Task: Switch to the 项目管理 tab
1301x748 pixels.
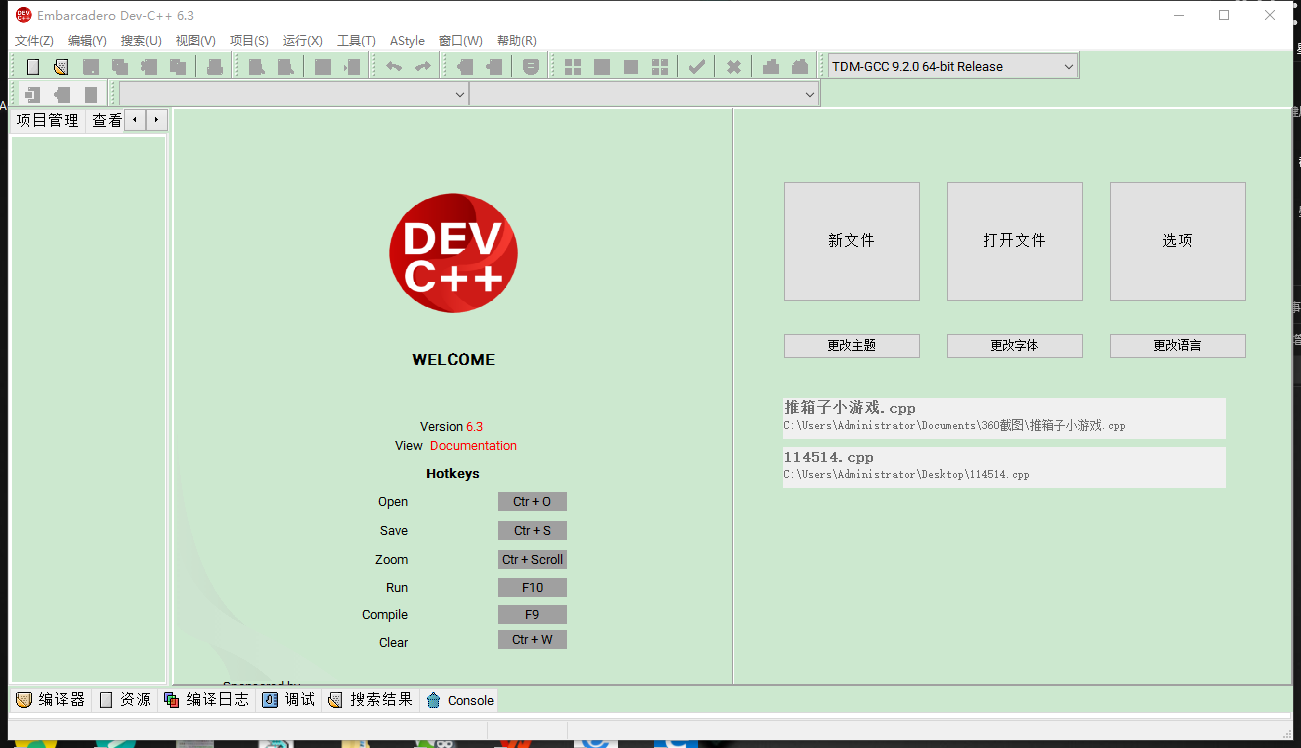Action: tap(47, 121)
